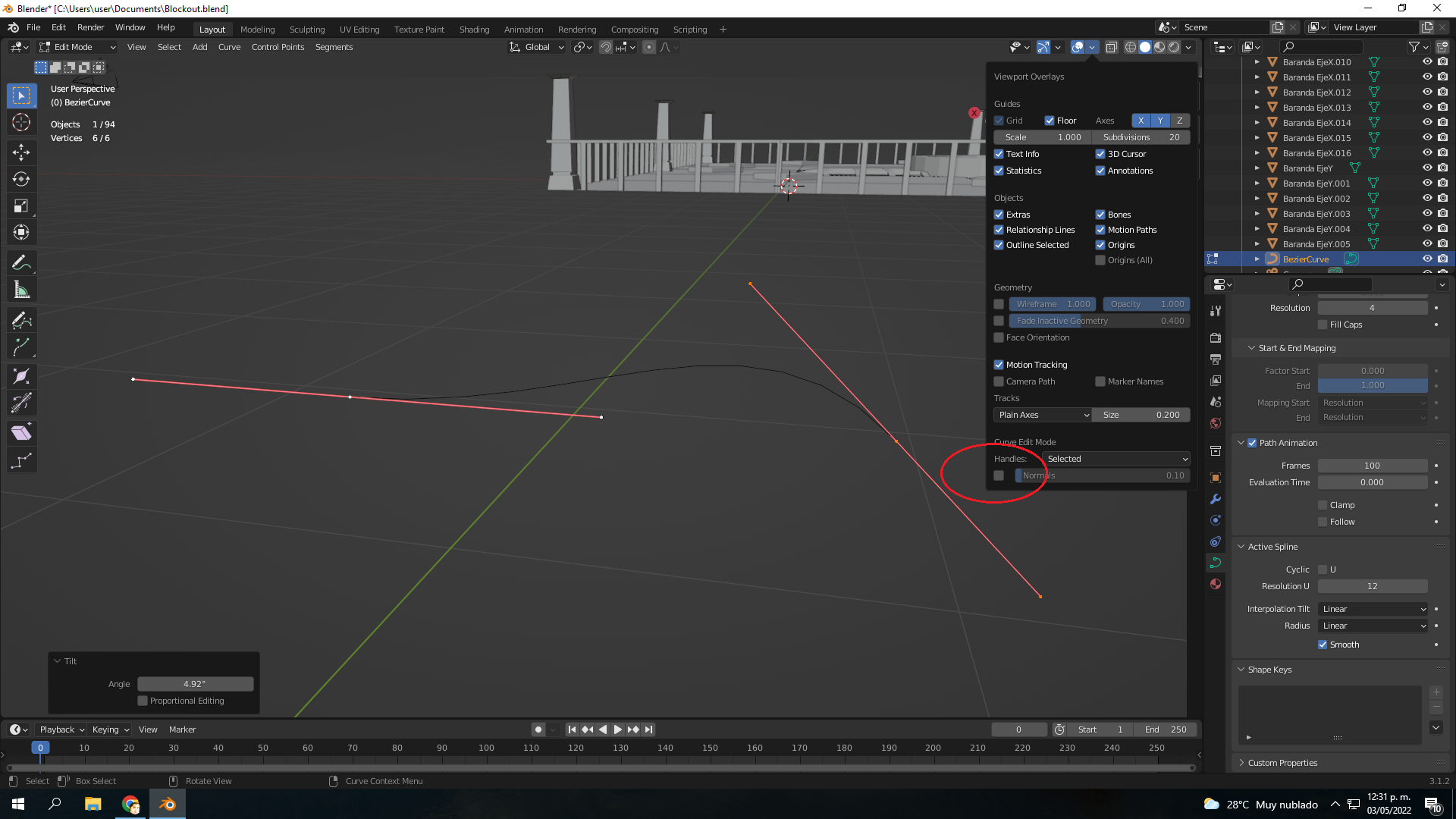This screenshot has height=819, width=1456.
Task: Uncheck the Statistics overlay checkbox
Action: coord(999,171)
